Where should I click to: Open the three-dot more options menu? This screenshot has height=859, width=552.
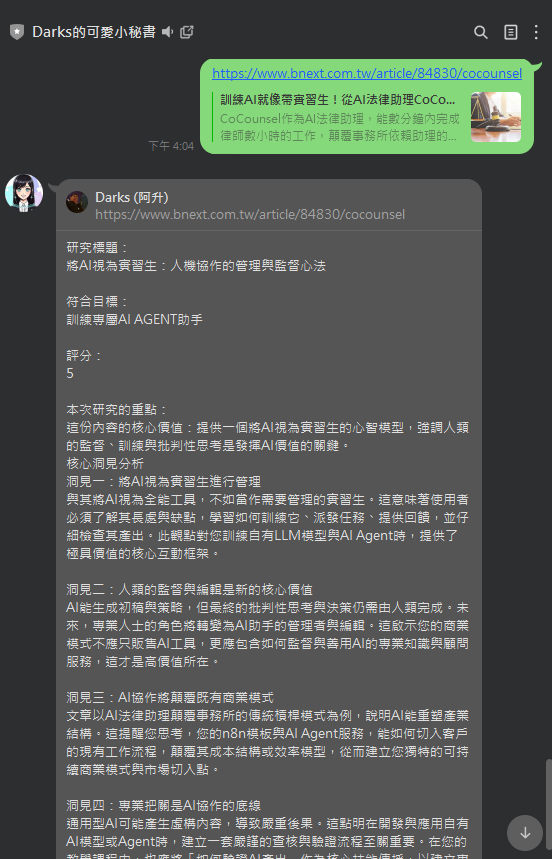click(x=536, y=32)
